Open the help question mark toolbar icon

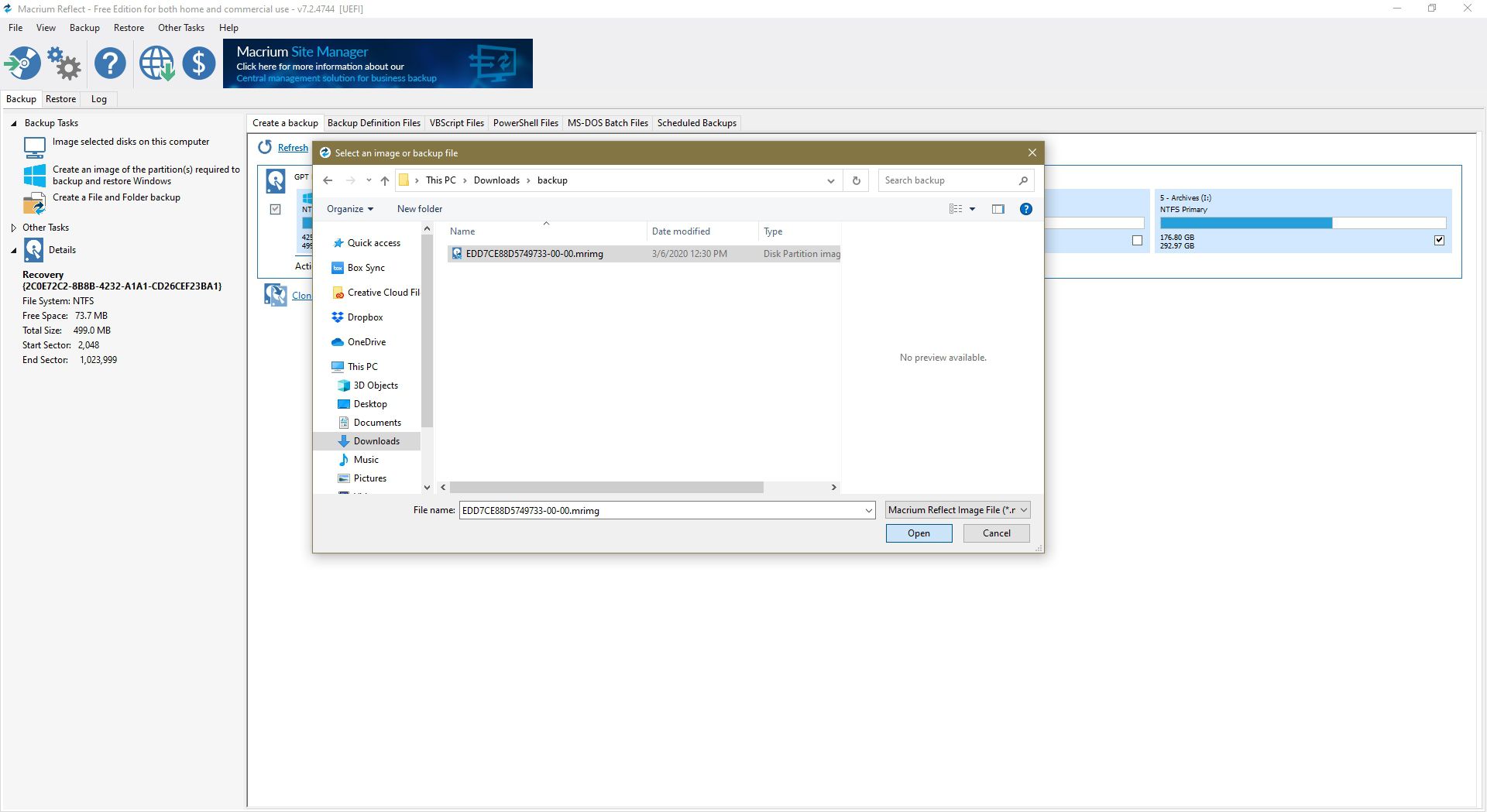(x=110, y=63)
